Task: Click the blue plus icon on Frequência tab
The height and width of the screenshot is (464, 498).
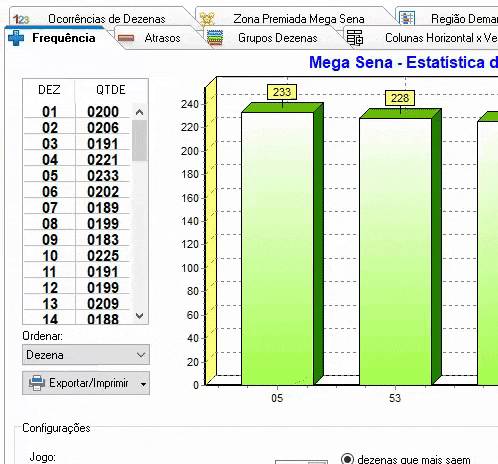Action: pyautogui.click(x=16, y=38)
